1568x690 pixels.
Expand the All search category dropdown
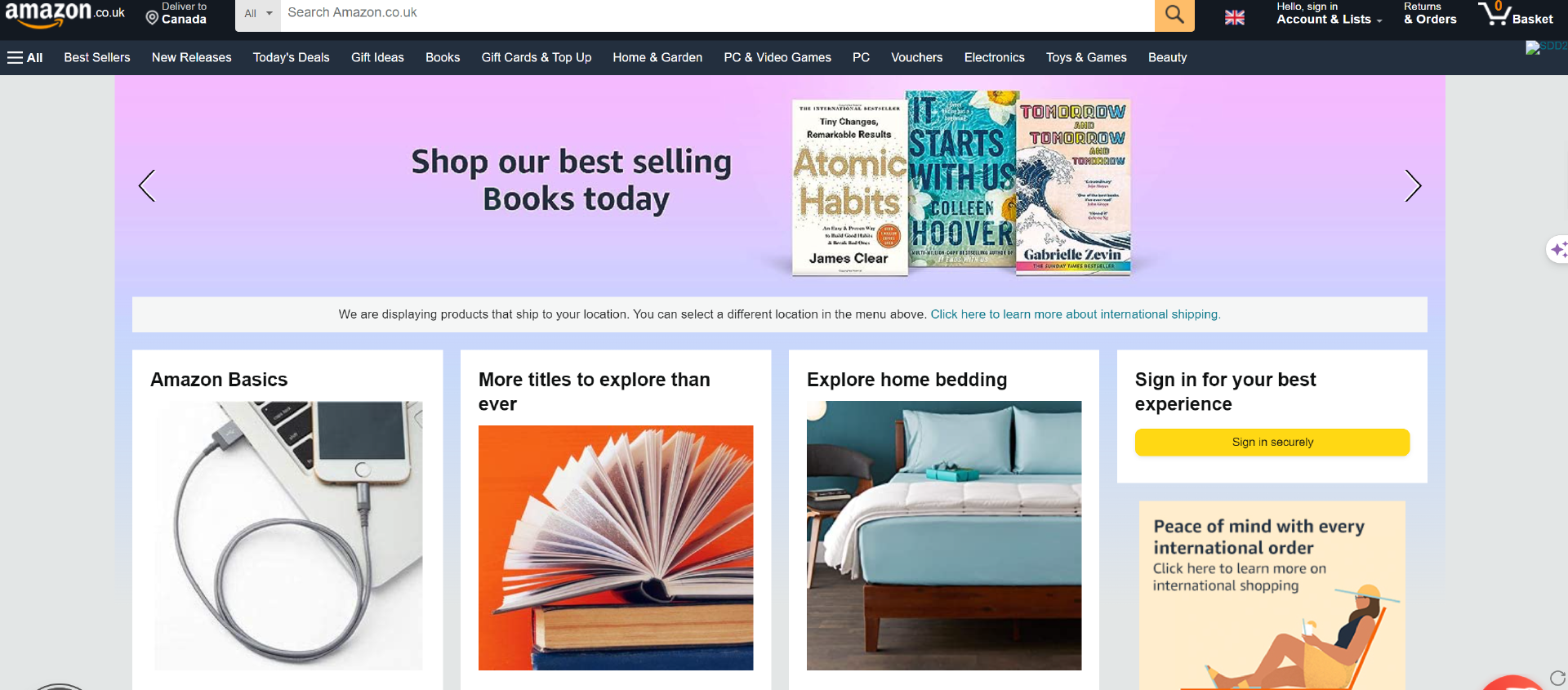point(258,14)
